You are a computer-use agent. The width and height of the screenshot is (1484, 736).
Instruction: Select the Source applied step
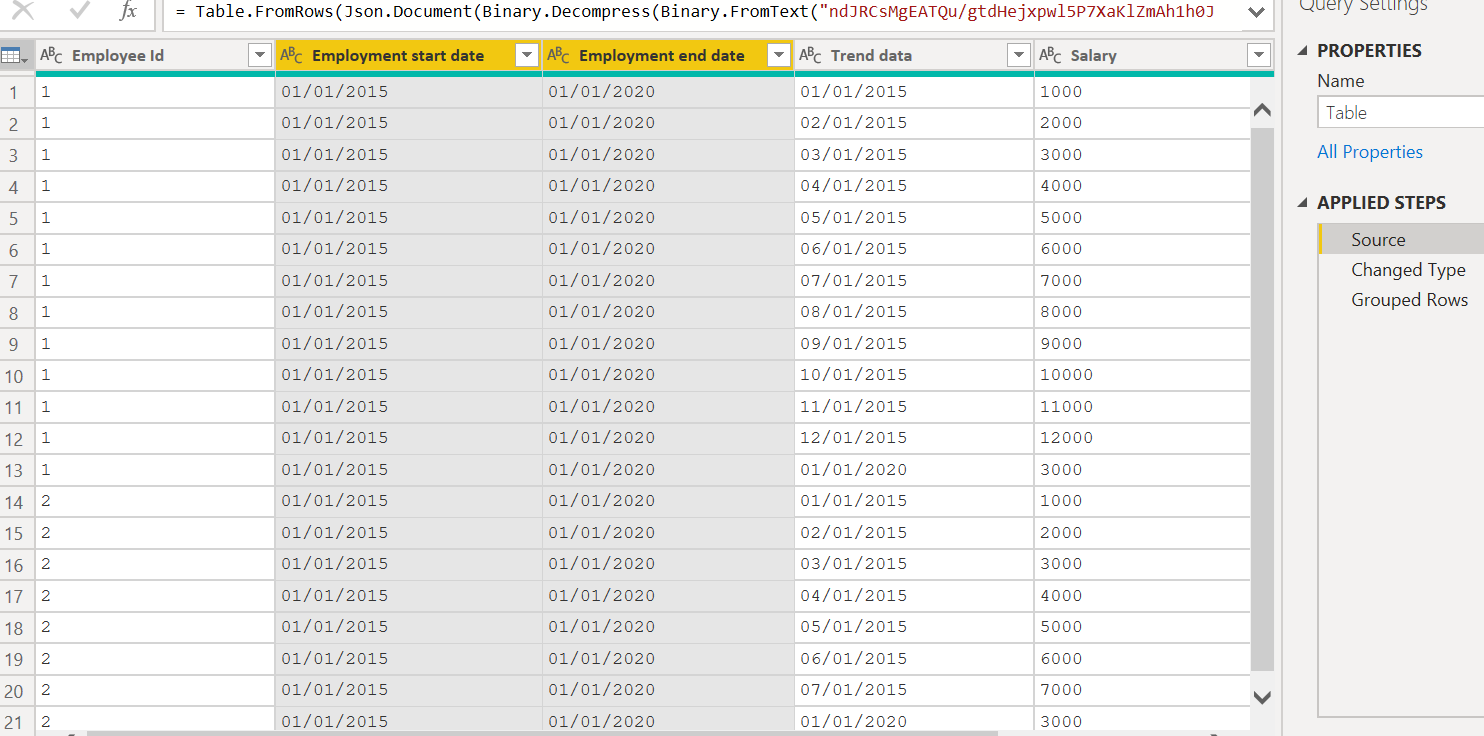point(1401,239)
